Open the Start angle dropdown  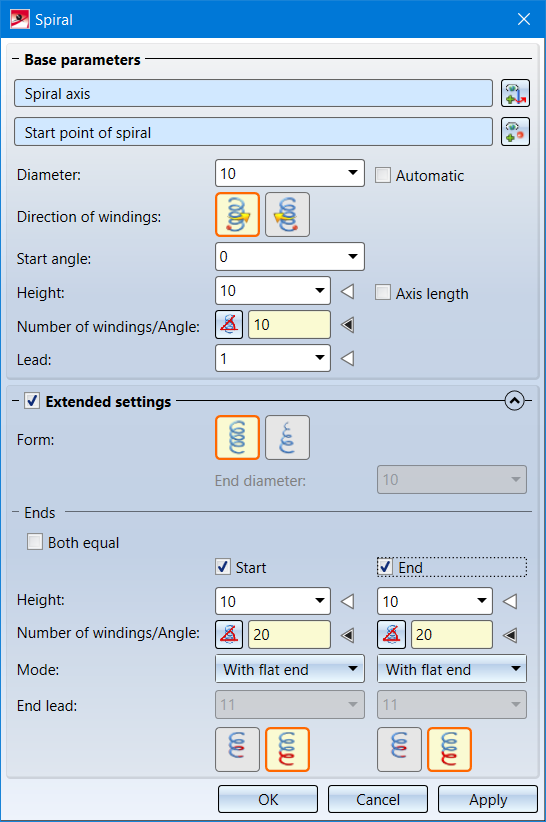353,256
